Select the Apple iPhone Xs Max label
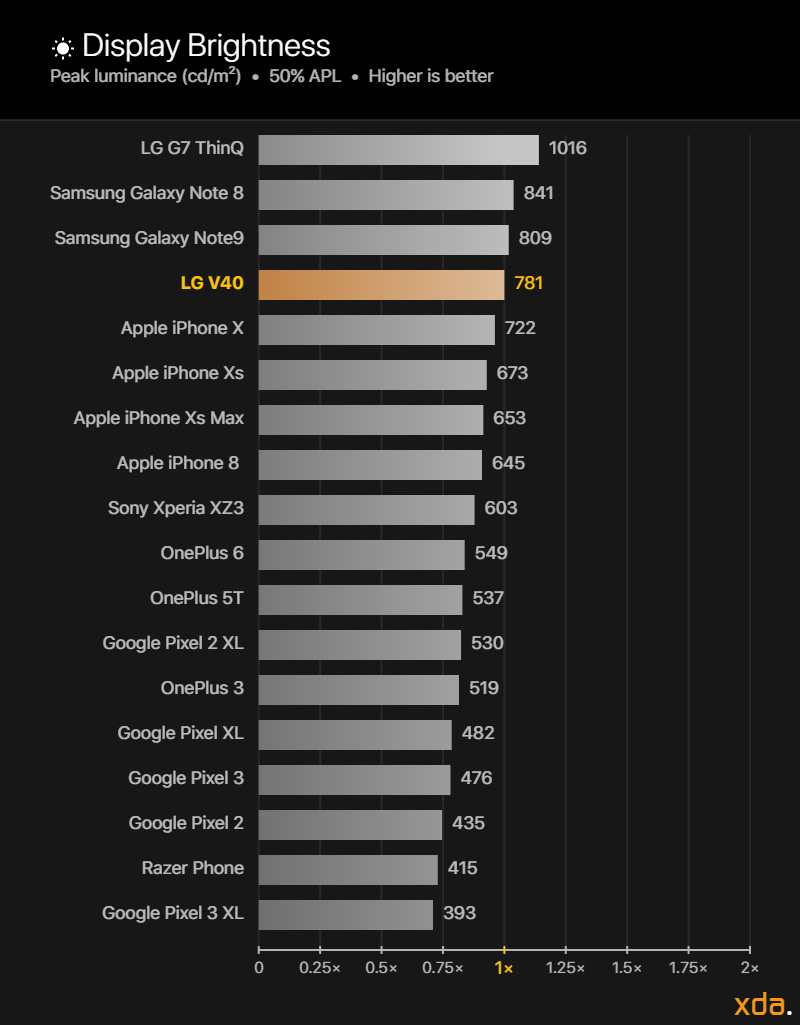The image size is (800, 1025). click(x=159, y=418)
